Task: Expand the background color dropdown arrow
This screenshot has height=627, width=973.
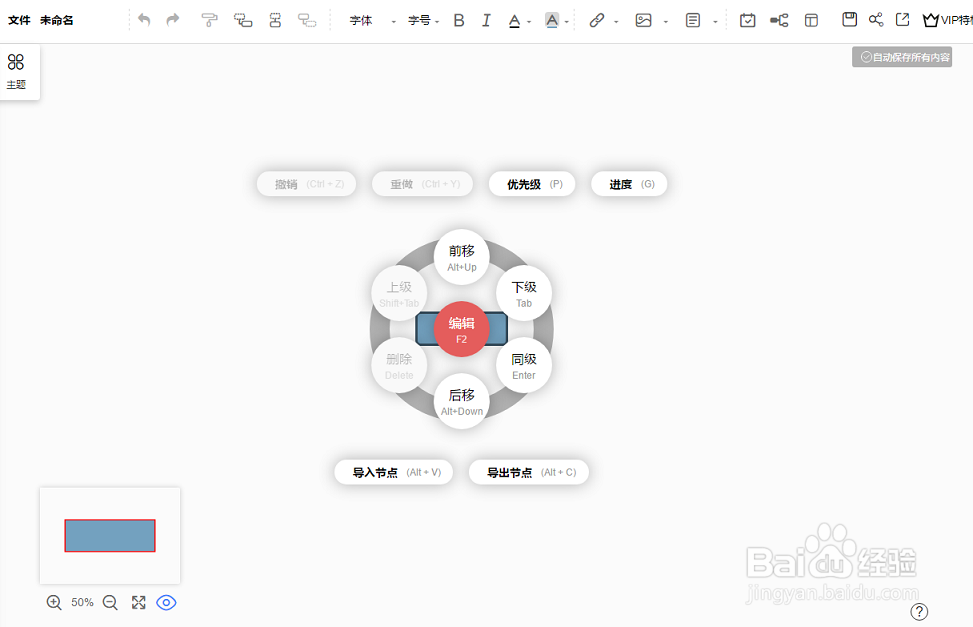Action: point(566,22)
